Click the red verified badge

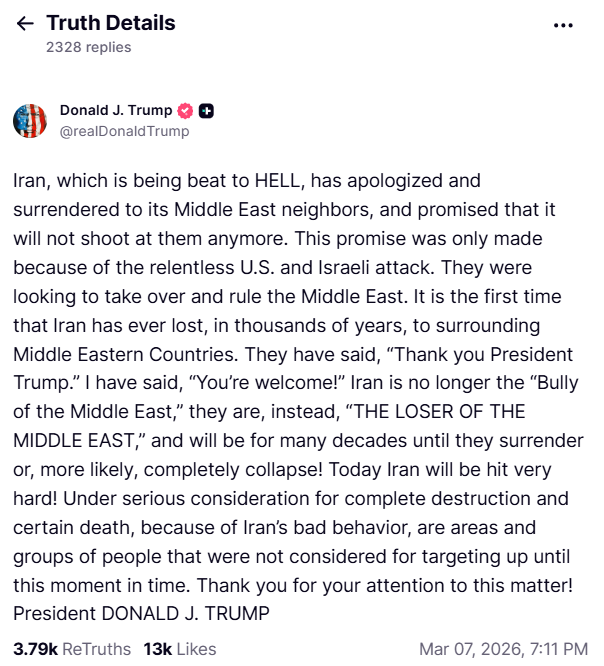coord(185,110)
